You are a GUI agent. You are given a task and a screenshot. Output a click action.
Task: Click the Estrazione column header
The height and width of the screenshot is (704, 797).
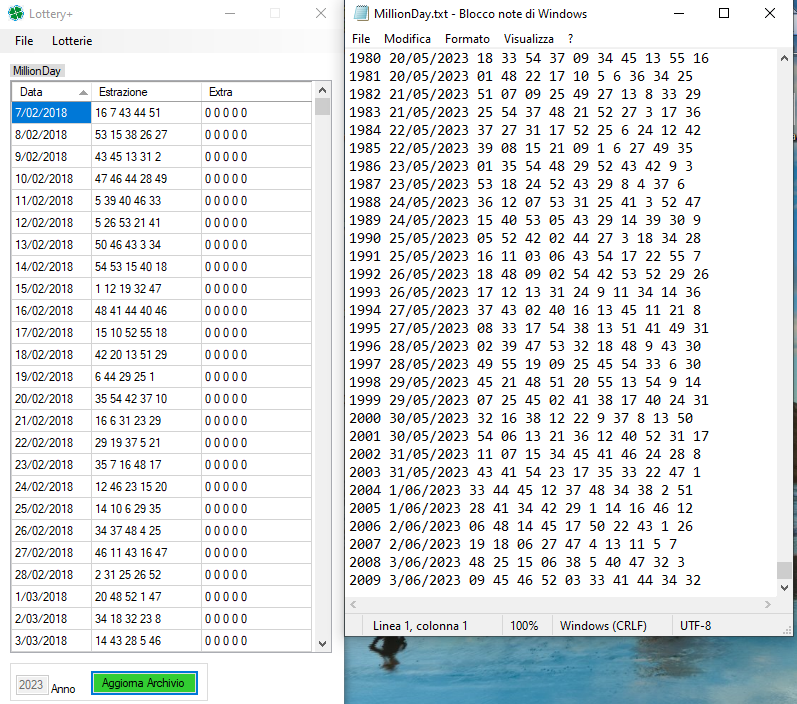[x=146, y=92]
